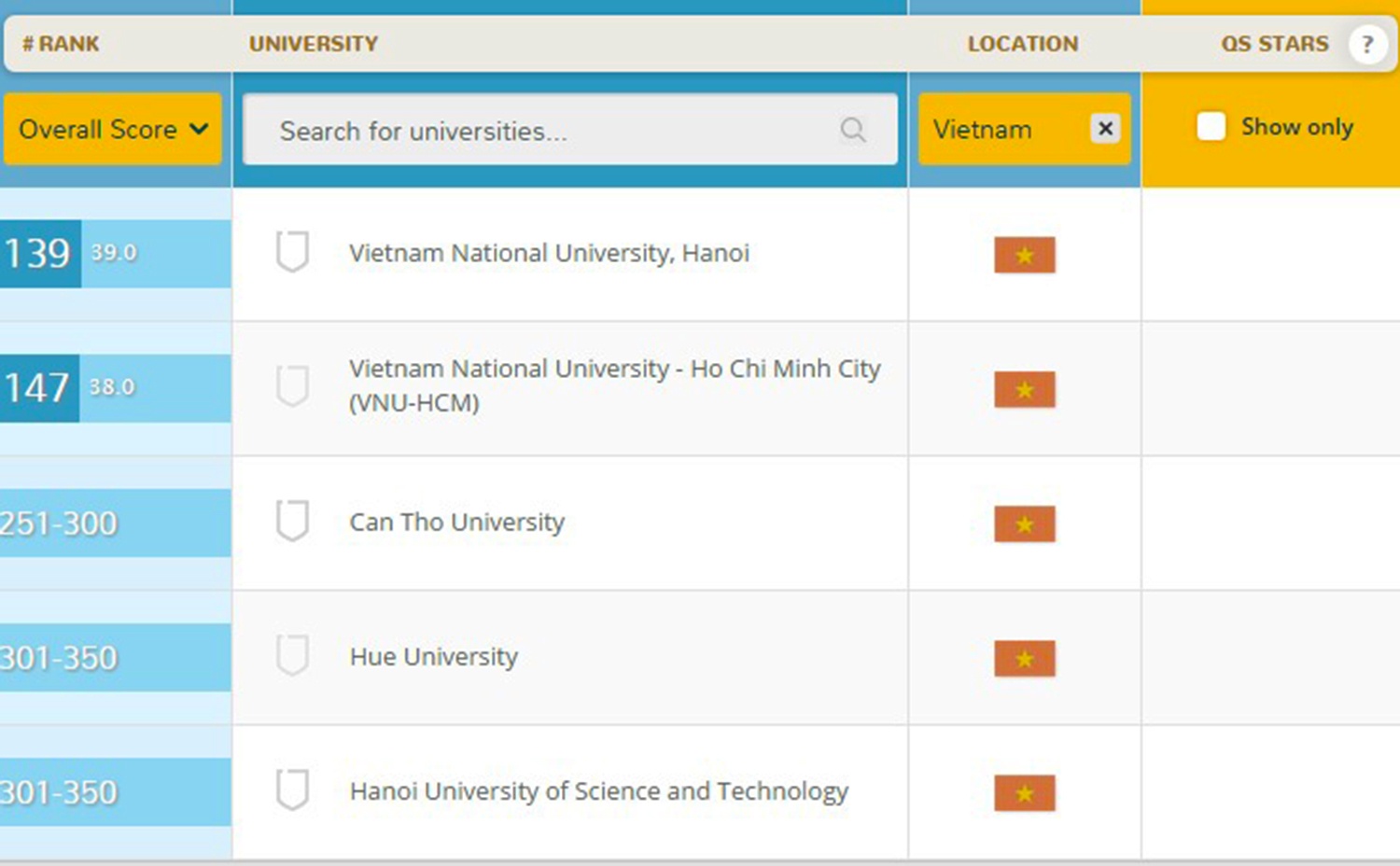This screenshot has width=1400, height=866.
Task: Click shield icon beside Hanoi University of Science and Technology
Action: coord(292,789)
